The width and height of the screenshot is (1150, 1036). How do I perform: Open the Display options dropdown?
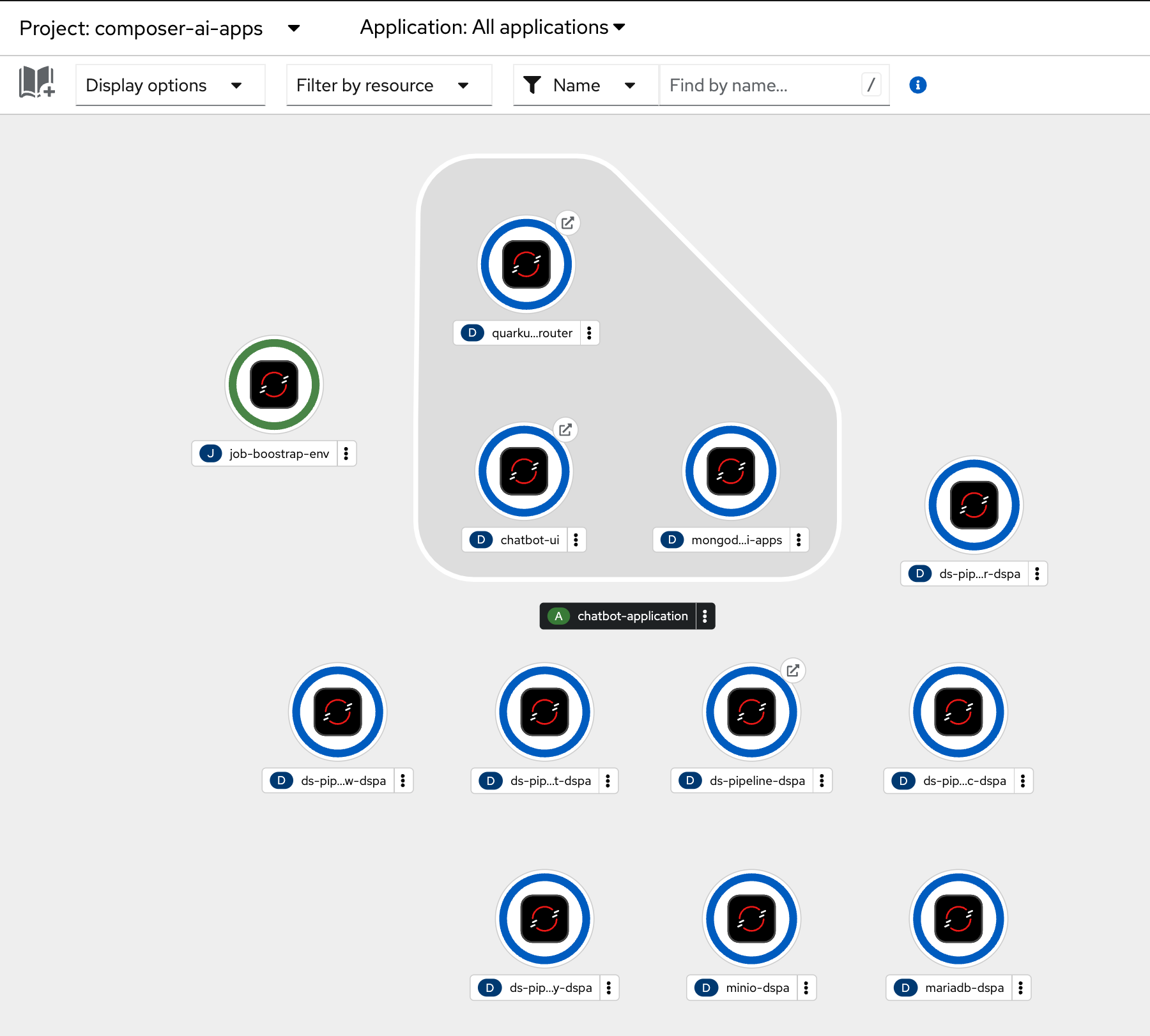pos(171,85)
